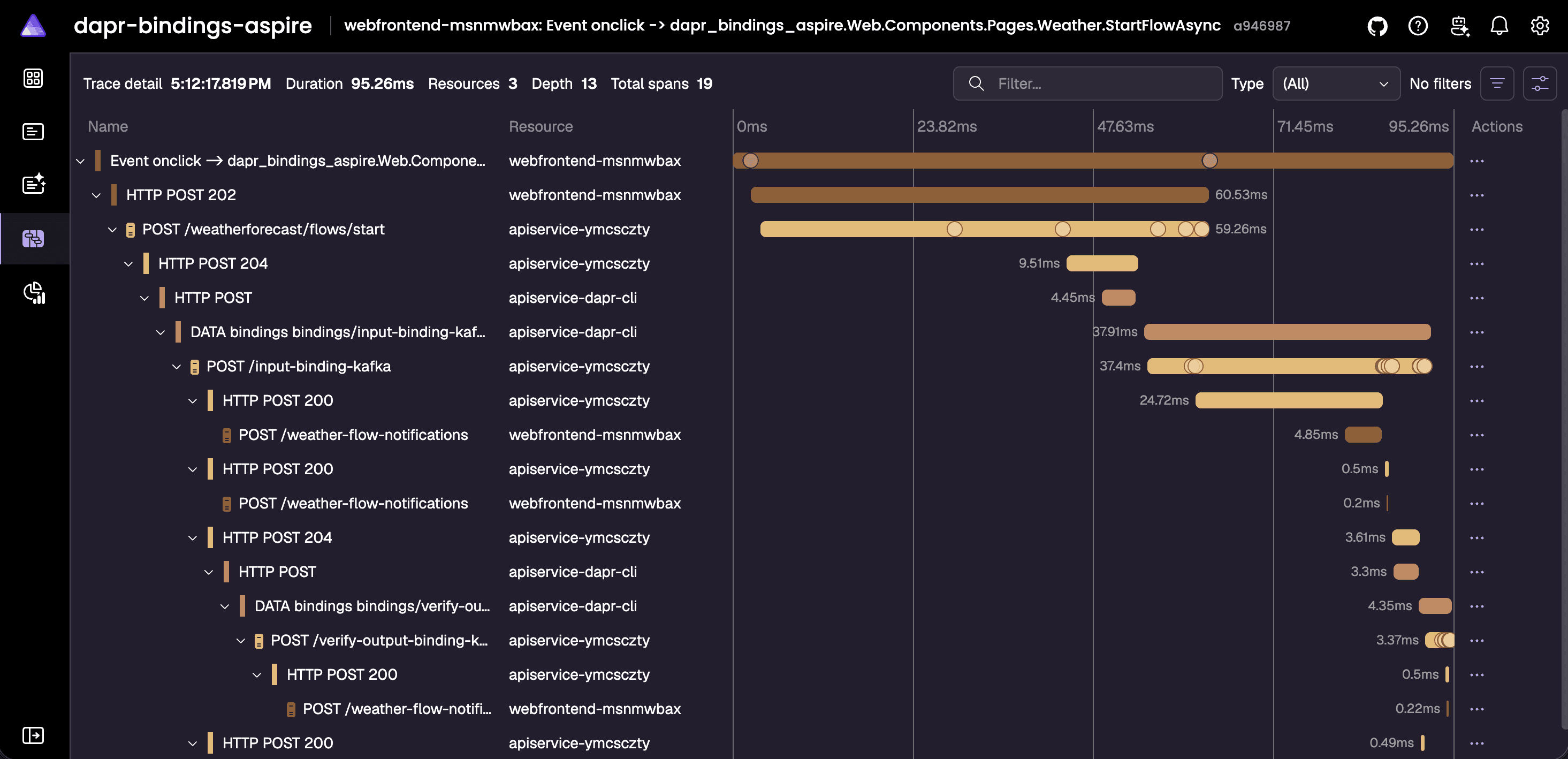Click the 9.51ms HTTP POST 204 duration bar
Viewport: 1568px width, 759px height.
(x=1102, y=263)
